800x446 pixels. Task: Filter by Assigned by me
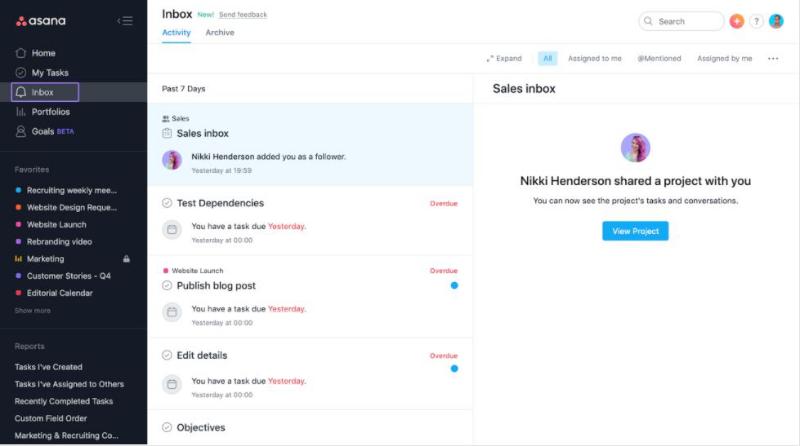tap(724, 58)
